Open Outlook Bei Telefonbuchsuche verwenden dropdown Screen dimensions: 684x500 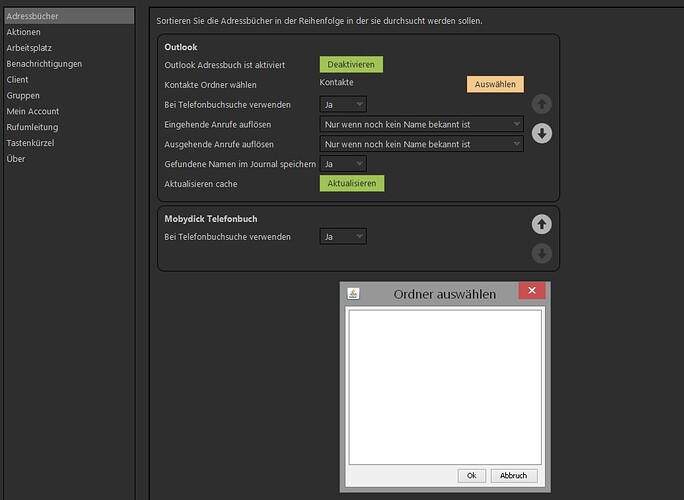(x=343, y=105)
